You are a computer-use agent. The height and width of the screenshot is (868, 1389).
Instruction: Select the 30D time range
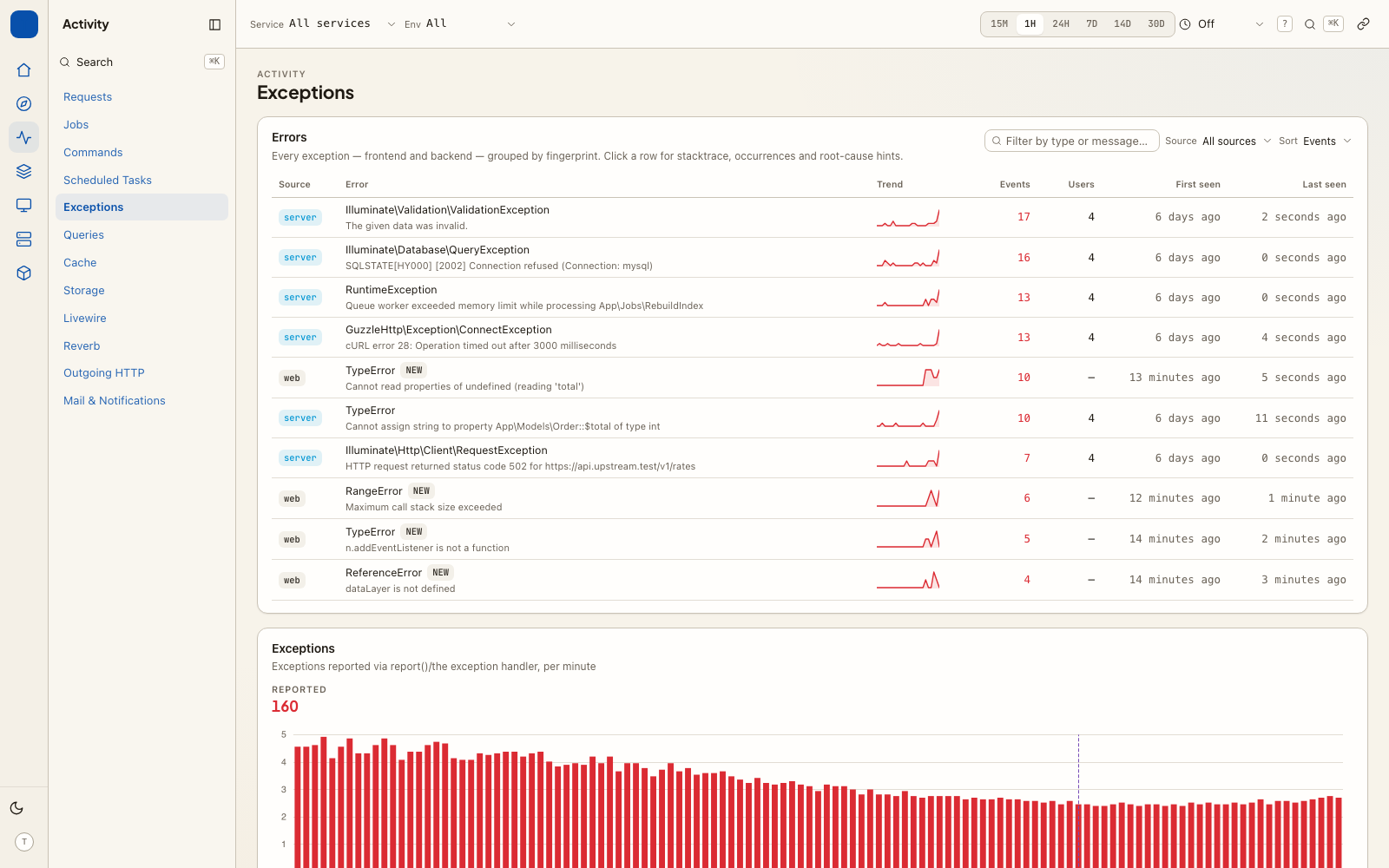coord(1156,24)
